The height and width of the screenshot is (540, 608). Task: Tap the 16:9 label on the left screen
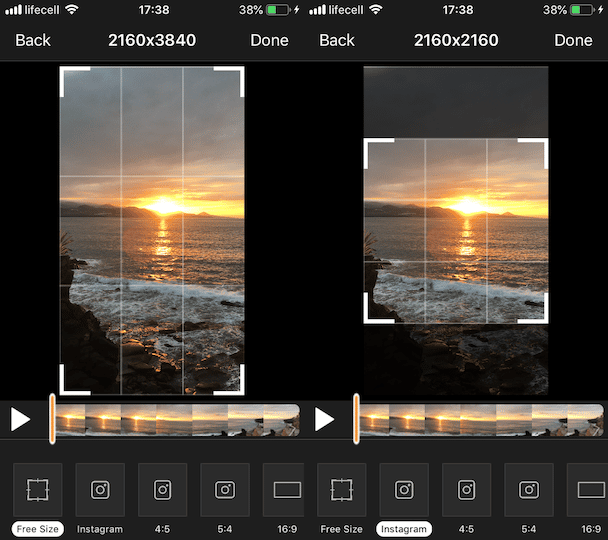pyautogui.click(x=287, y=529)
